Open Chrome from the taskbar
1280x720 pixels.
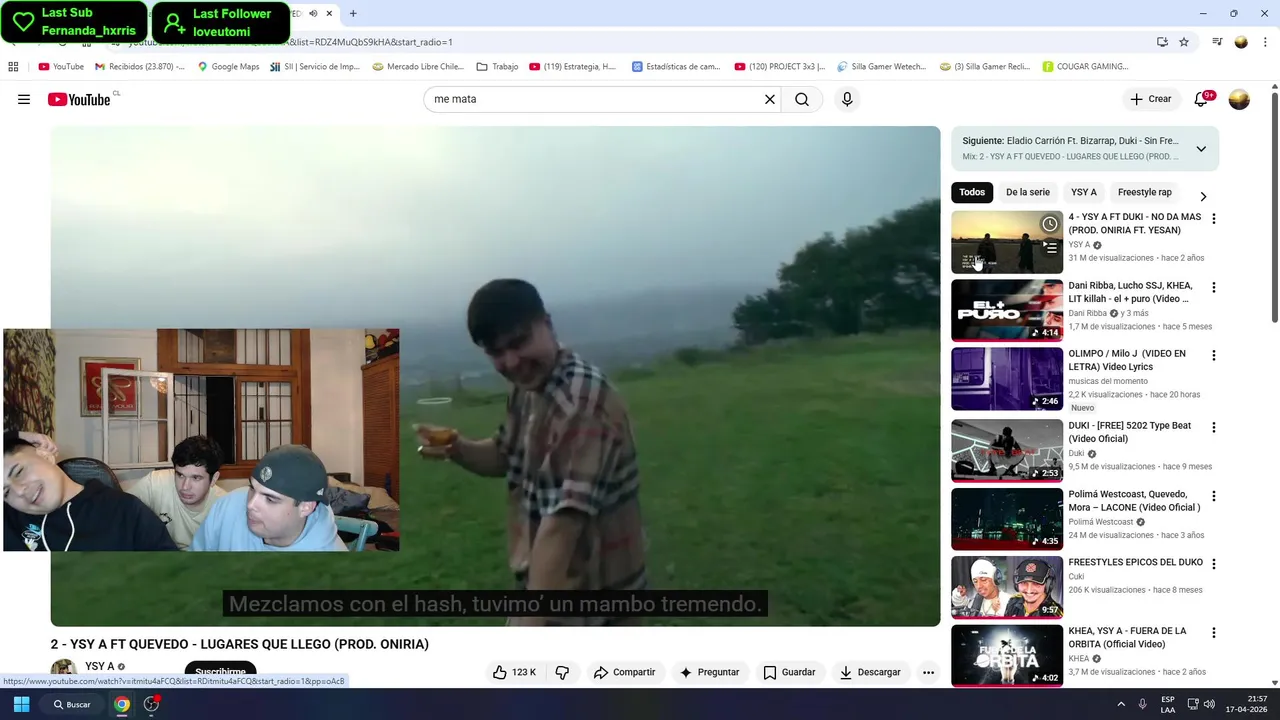[121, 704]
